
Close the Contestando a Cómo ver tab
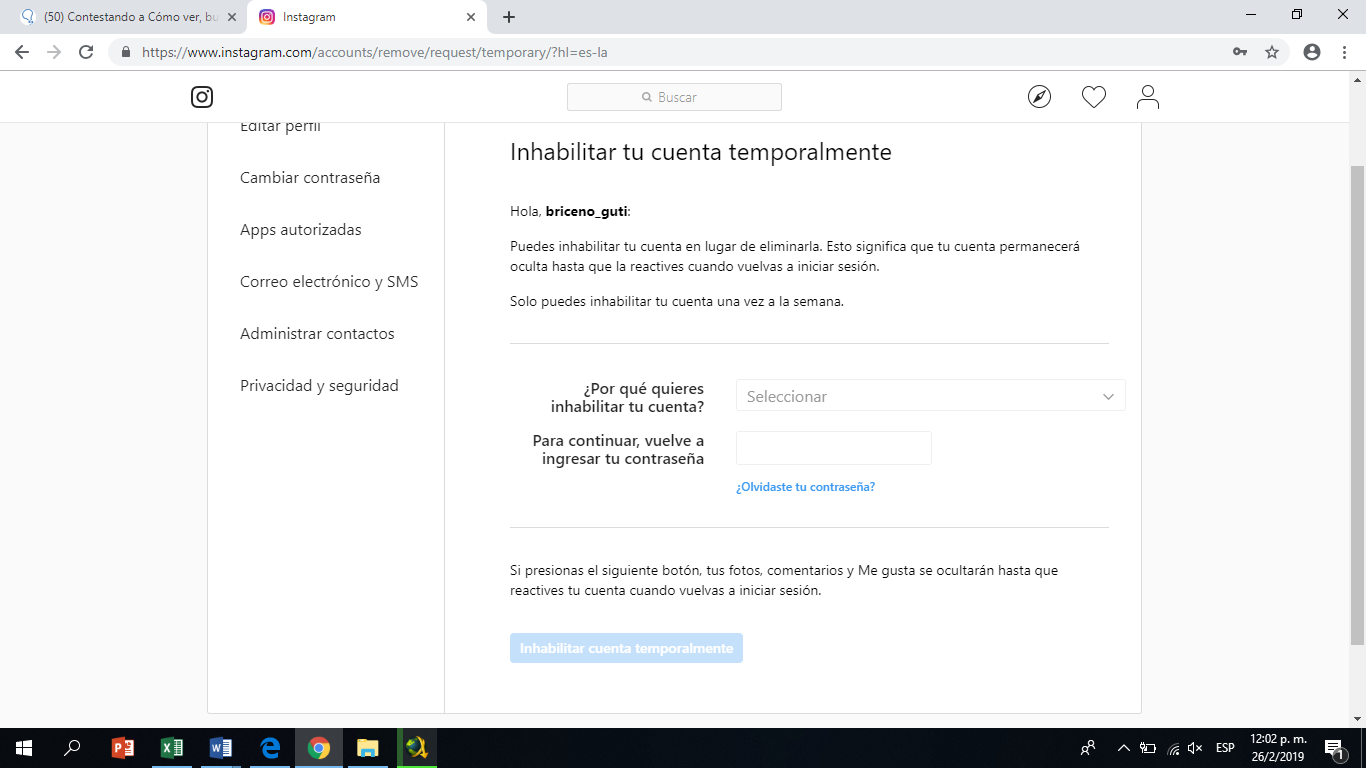click(x=232, y=17)
